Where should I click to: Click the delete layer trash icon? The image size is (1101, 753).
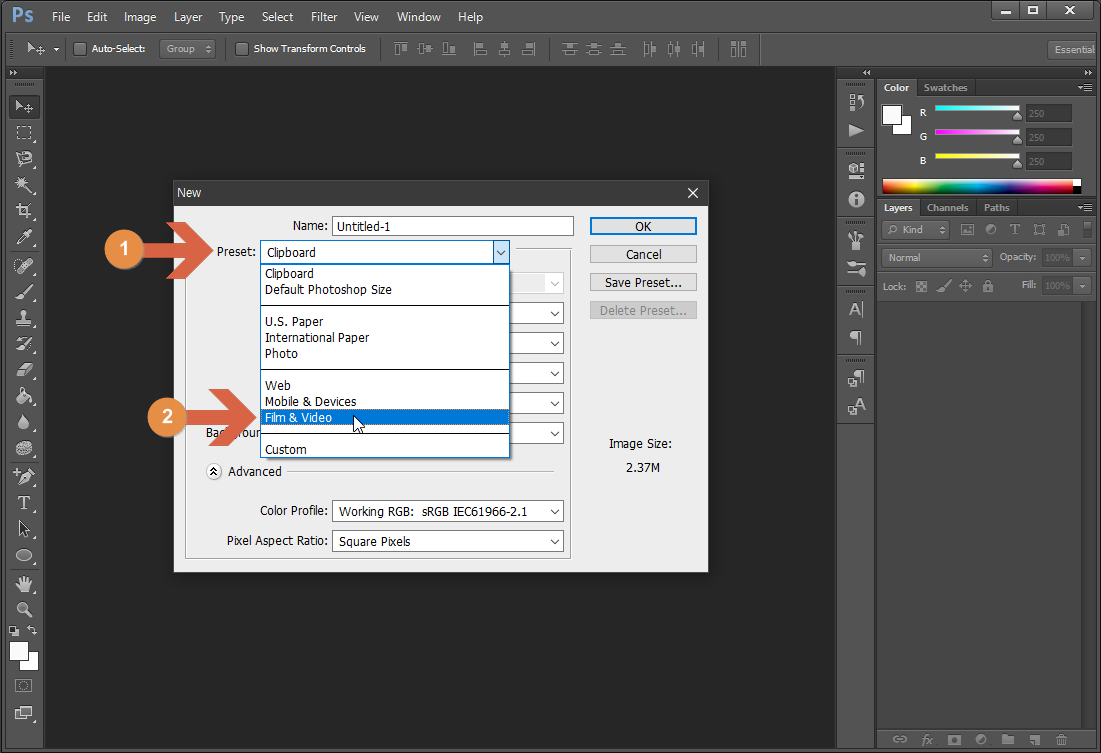[1062, 740]
